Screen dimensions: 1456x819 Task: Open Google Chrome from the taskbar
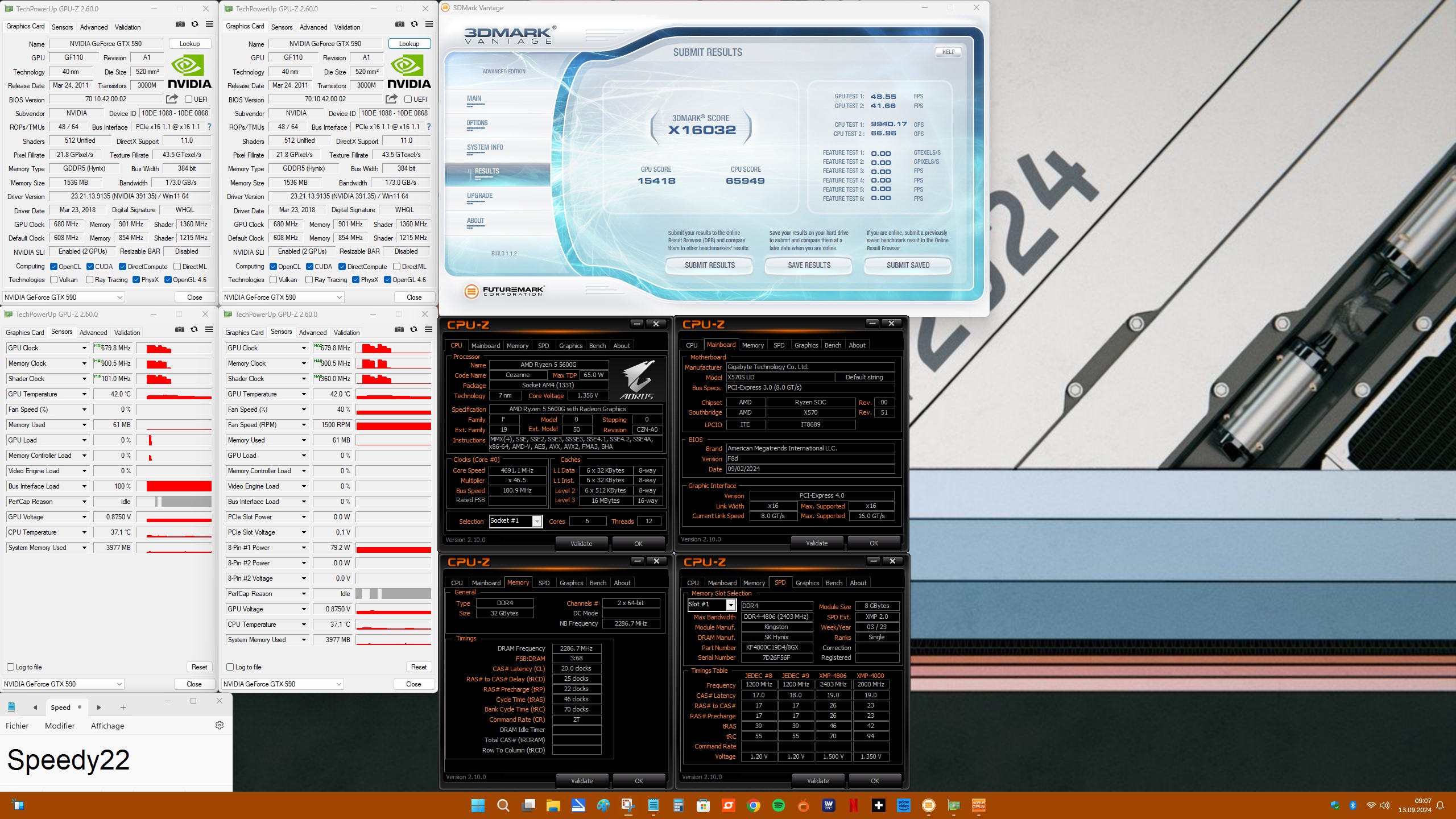coord(754,805)
